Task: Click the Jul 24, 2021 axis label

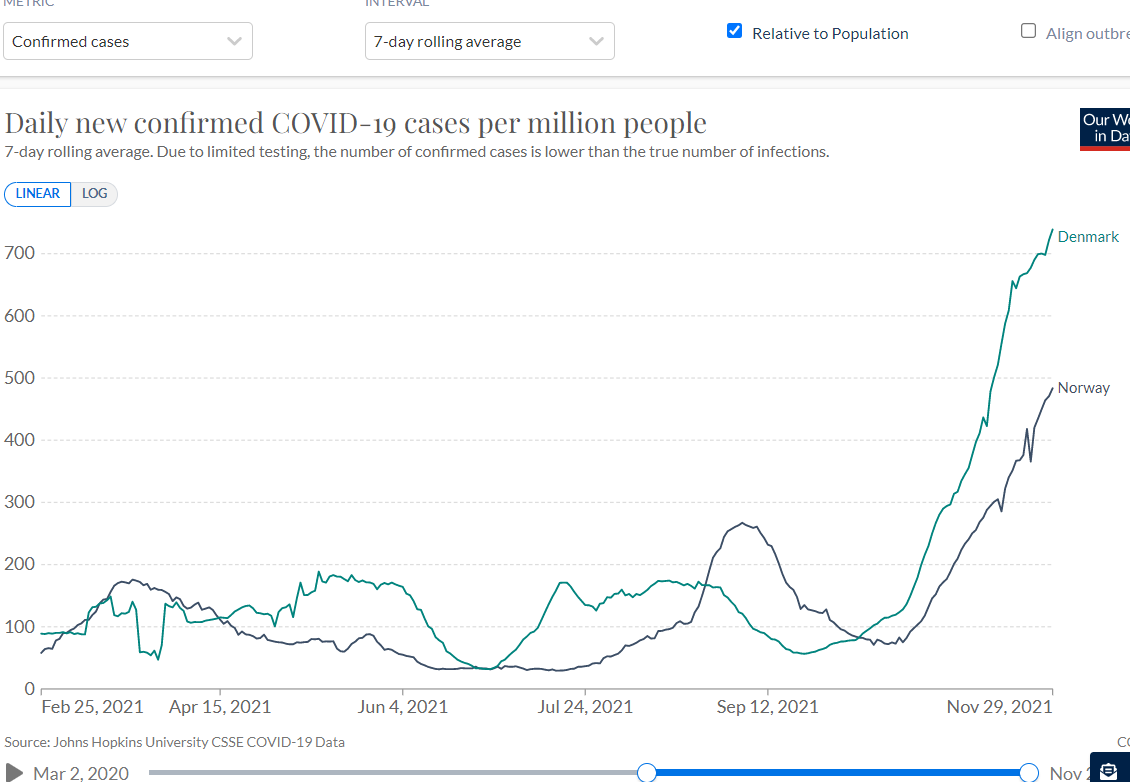Action: click(584, 706)
